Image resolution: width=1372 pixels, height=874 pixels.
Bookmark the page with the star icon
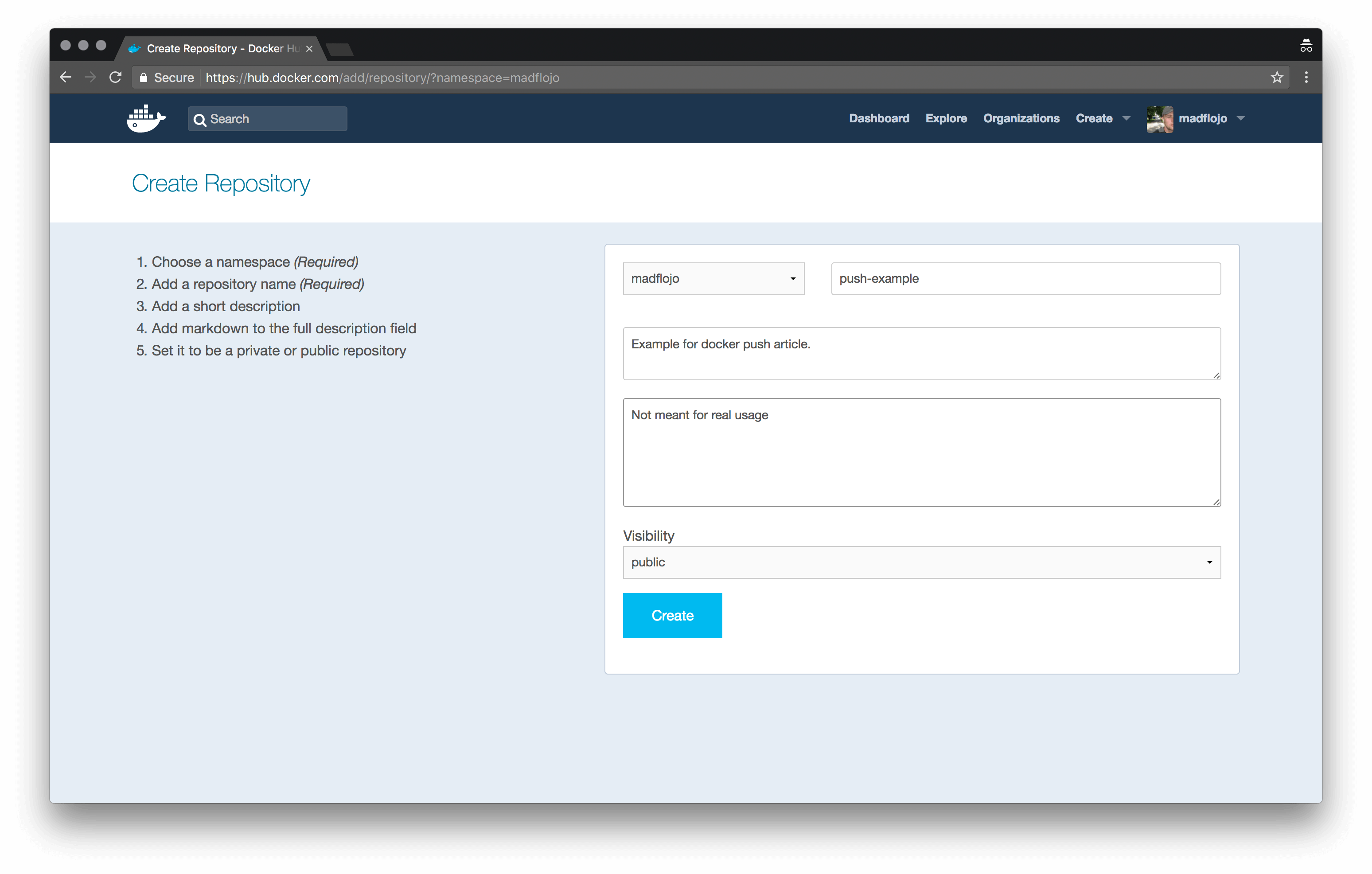click(x=1277, y=78)
